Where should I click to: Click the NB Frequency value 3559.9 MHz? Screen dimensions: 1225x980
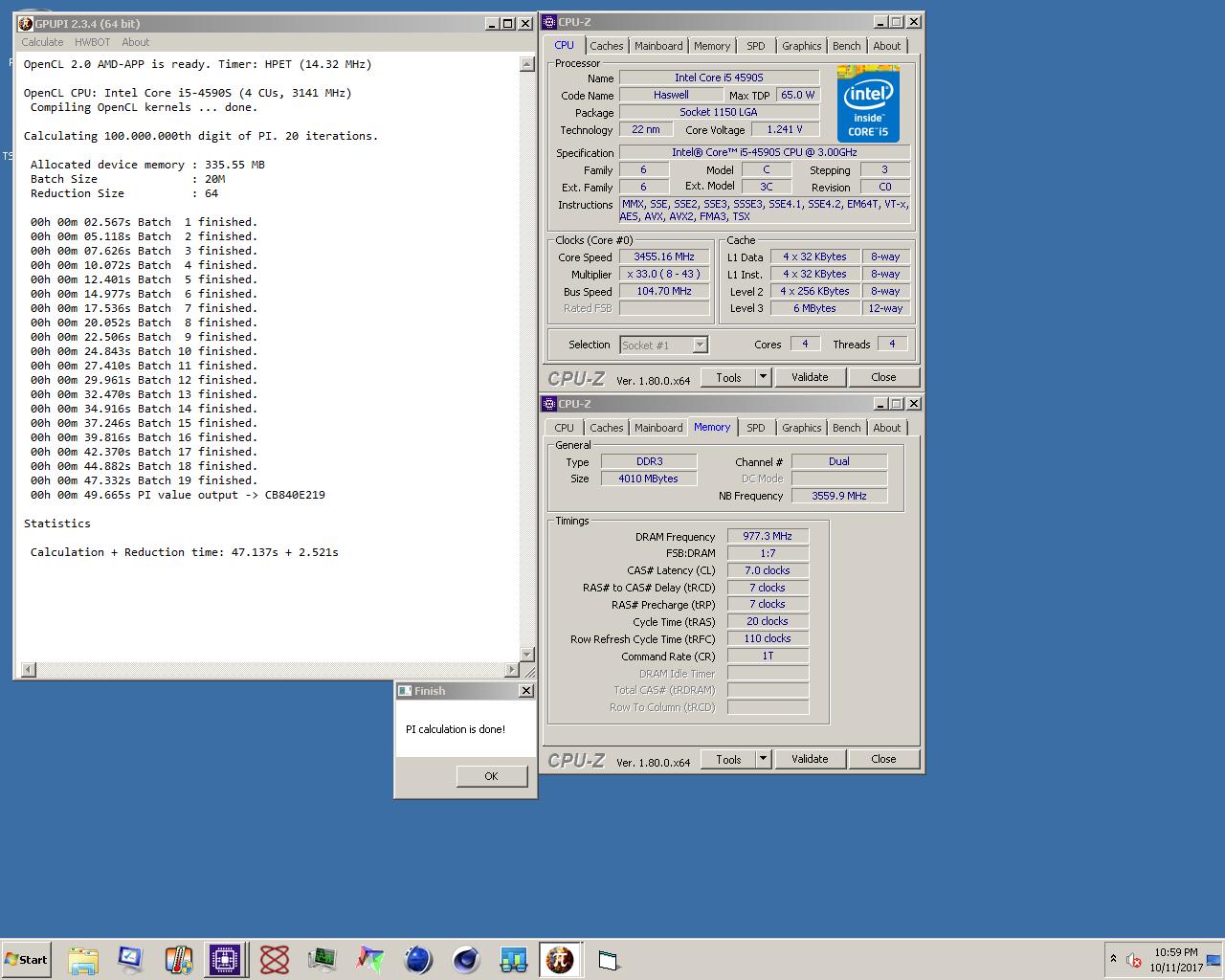click(839, 496)
